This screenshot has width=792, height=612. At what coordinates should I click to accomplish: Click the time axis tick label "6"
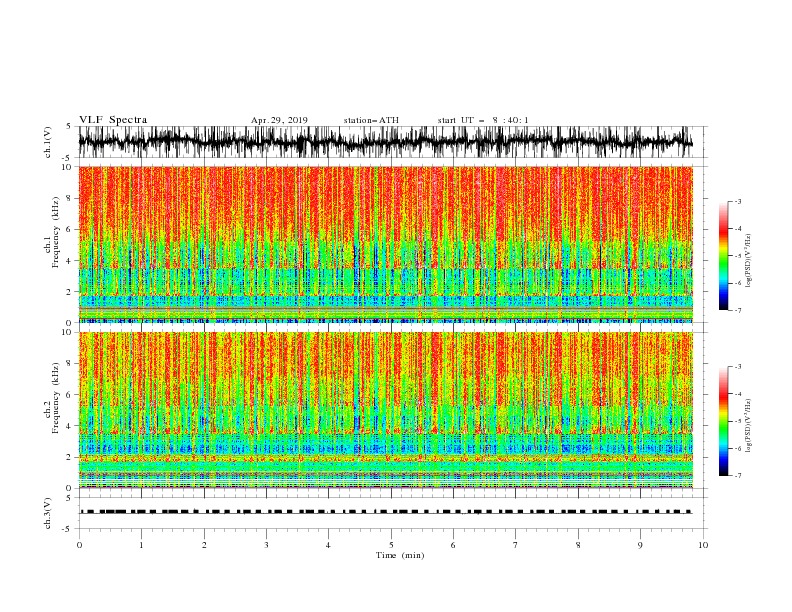(x=453, y=545)
